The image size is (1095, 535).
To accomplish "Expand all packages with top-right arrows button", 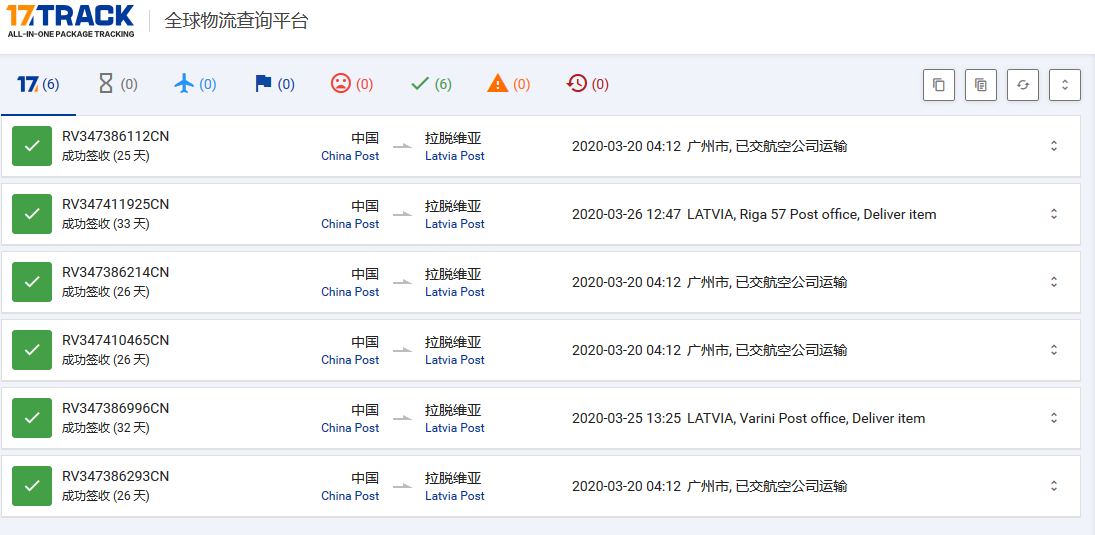I will [x=1065, y=85].
